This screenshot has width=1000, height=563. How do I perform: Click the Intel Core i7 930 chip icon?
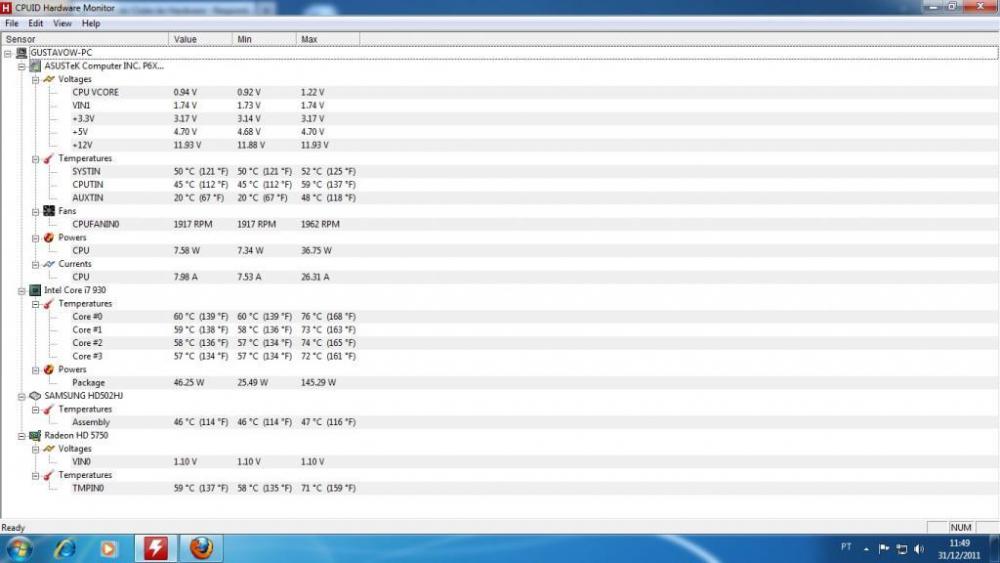tap(35, 290)
